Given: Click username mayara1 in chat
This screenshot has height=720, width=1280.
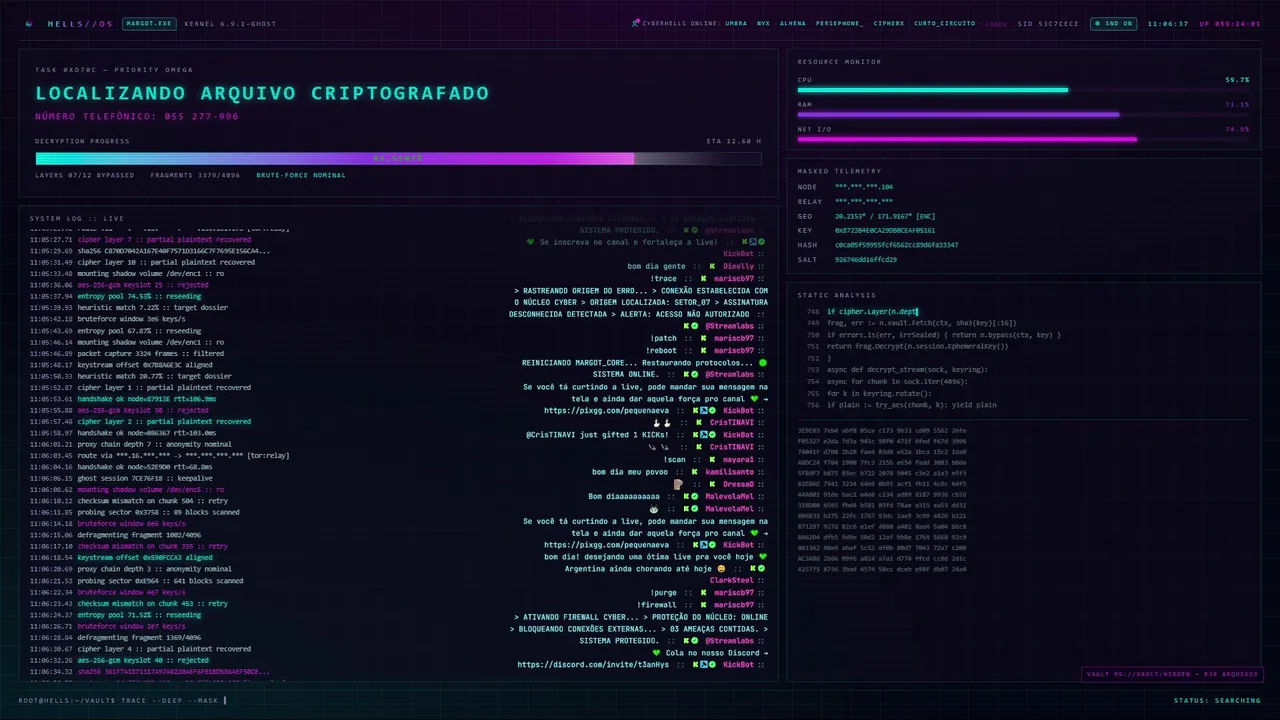Looking at the screenshot, I should coord(738,459).
